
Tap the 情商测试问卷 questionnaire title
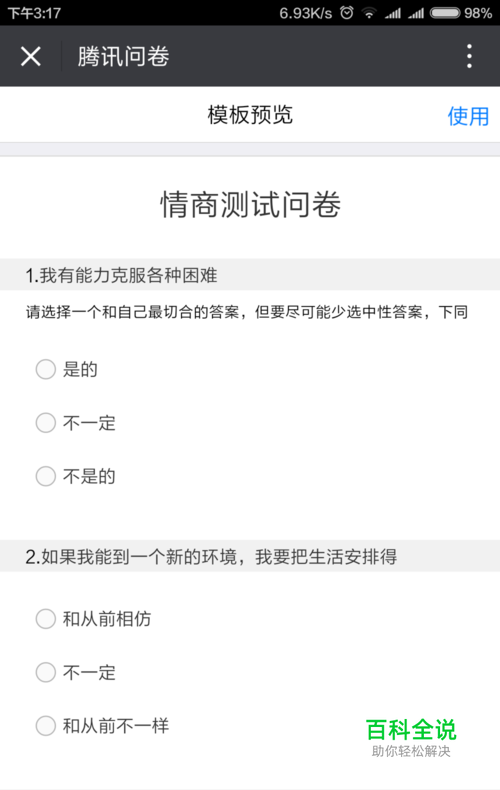point(250,205)
